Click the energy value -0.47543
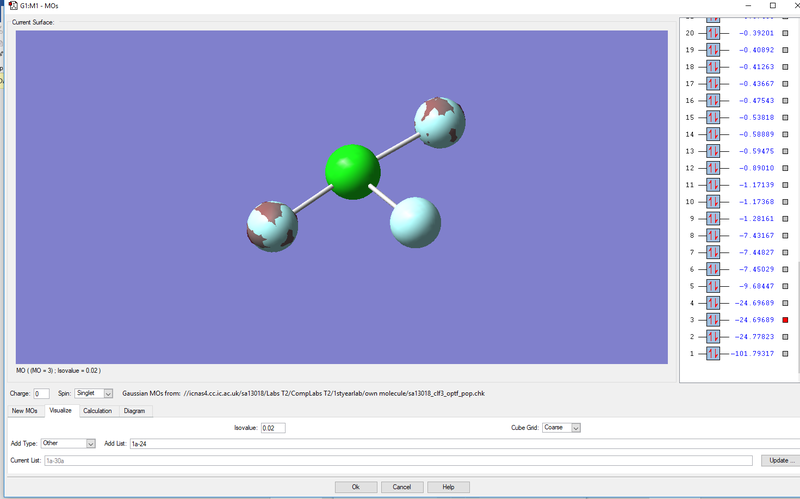 click(757, 101)
